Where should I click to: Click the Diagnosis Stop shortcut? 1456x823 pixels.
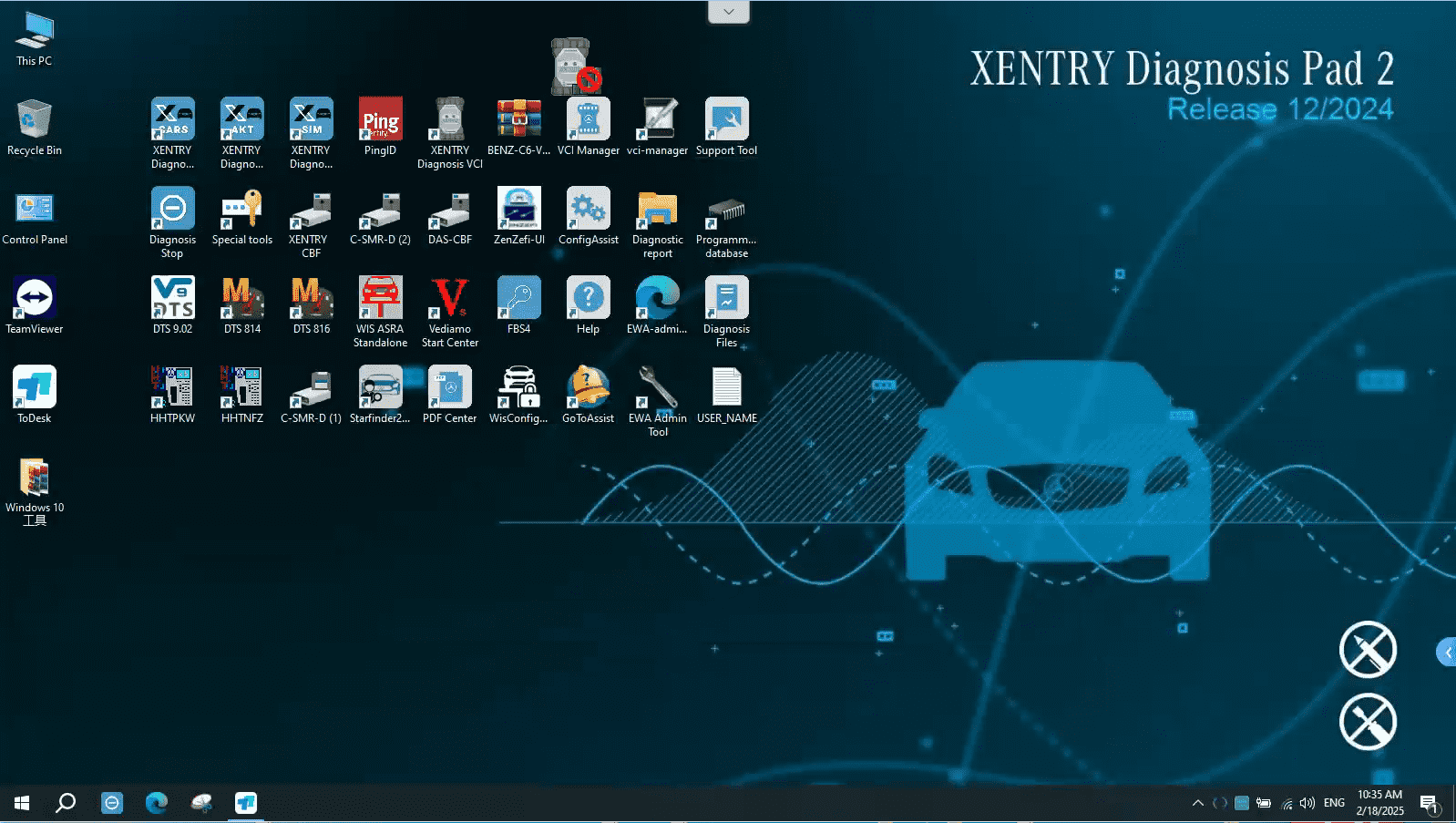172,211
